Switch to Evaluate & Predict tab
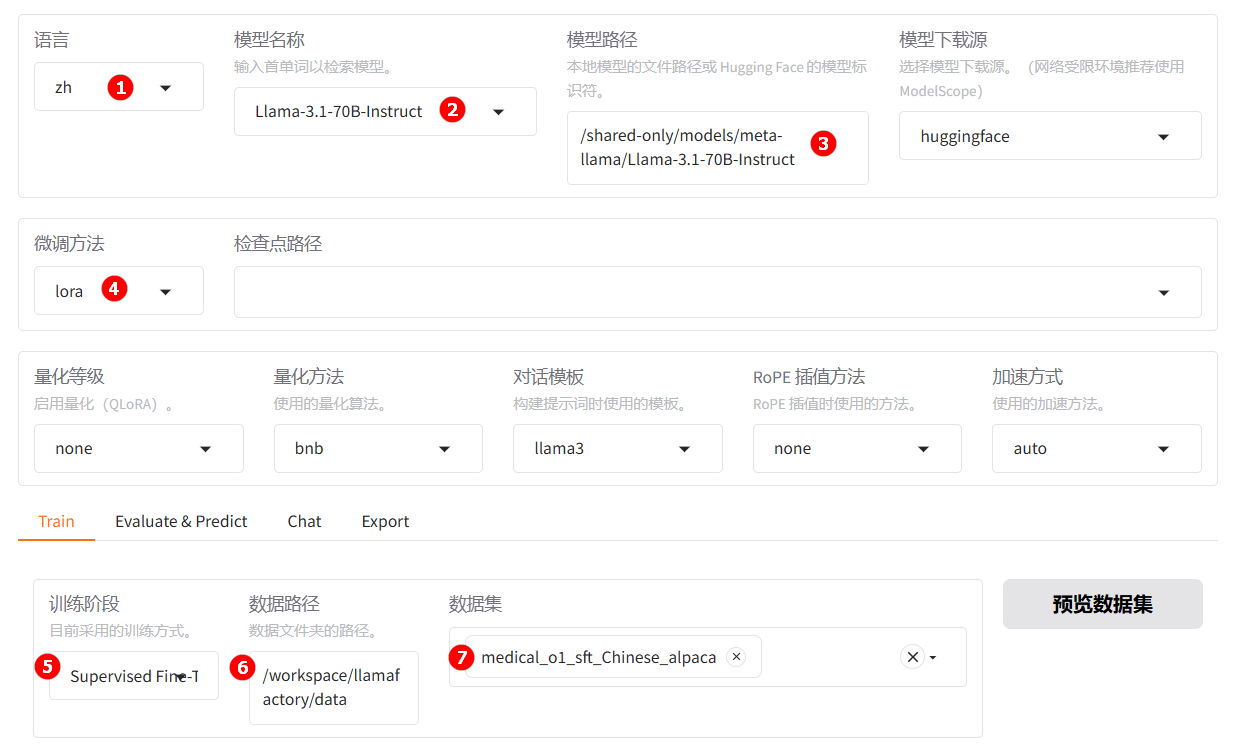The height and width of the screenshot is (751, 1242). tap(181, 521)
